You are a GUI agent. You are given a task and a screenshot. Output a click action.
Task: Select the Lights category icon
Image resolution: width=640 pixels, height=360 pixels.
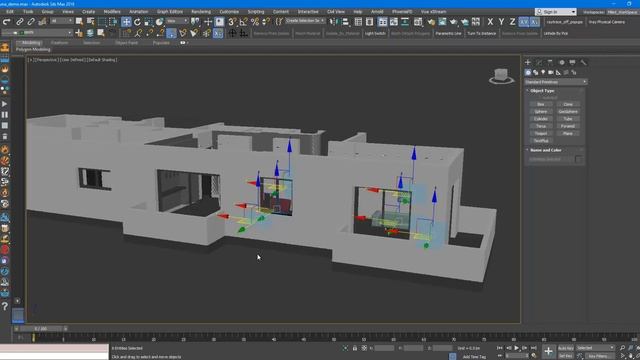tap(543, 73)
